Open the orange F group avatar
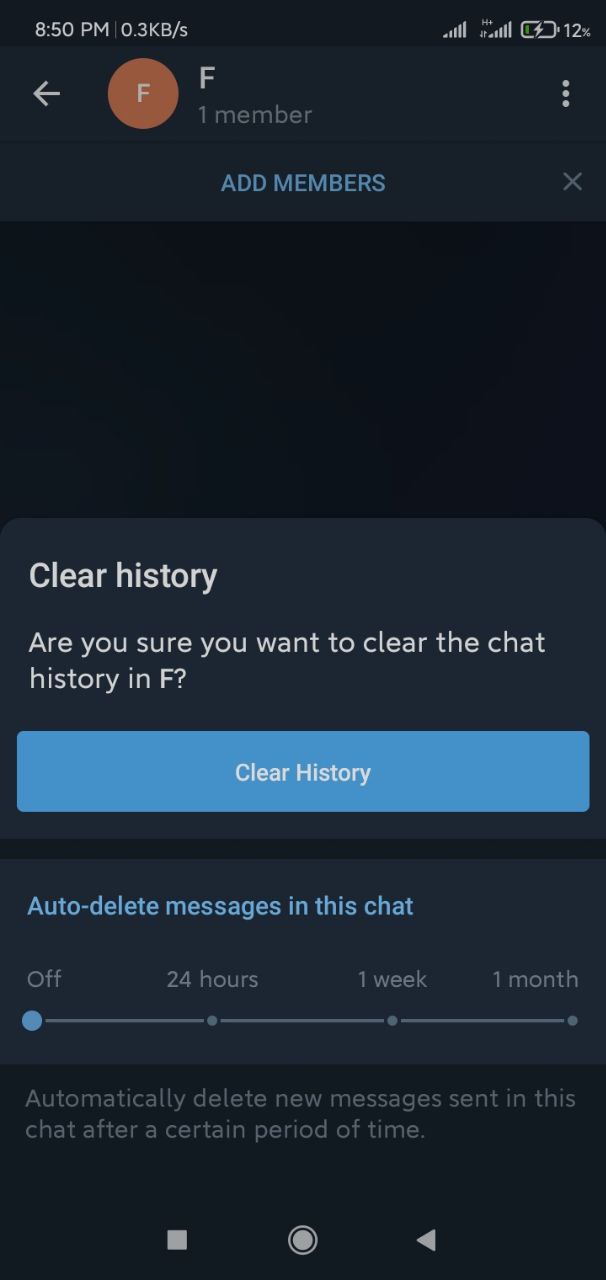Screen dimensions: 606x1280 (x=143, y=94)
